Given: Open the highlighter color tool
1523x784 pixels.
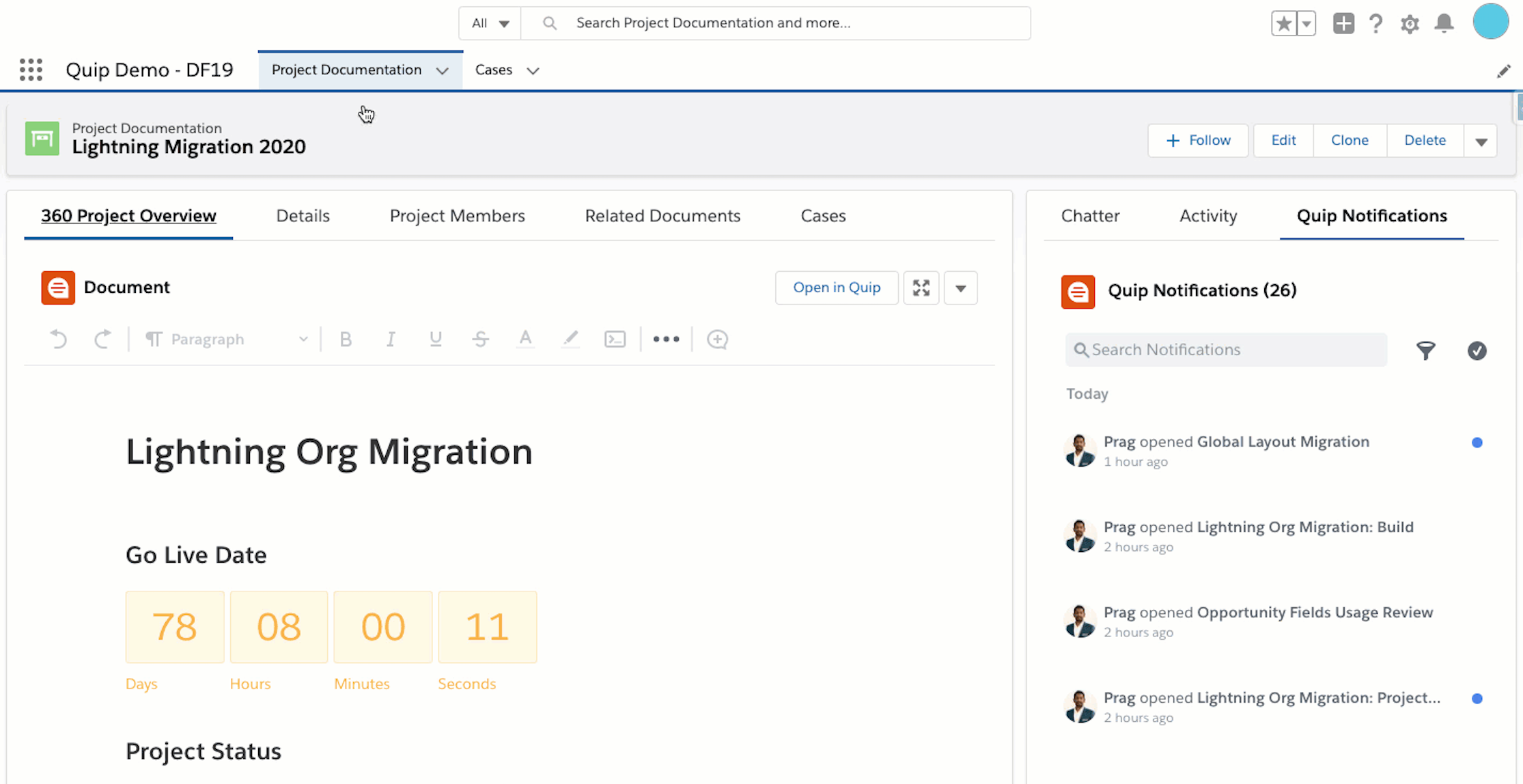Looking at the screenshot, I should 570,339.
